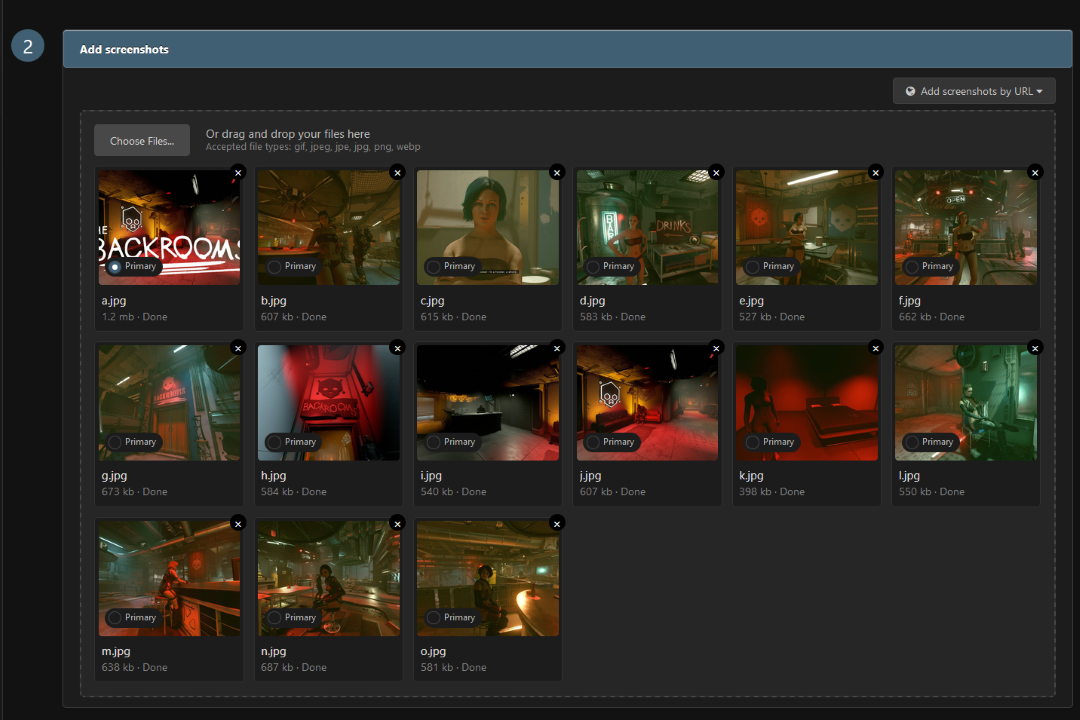Click the j.jpg file name
This screenshot has width=1080, height=720.
click(590, 475)
